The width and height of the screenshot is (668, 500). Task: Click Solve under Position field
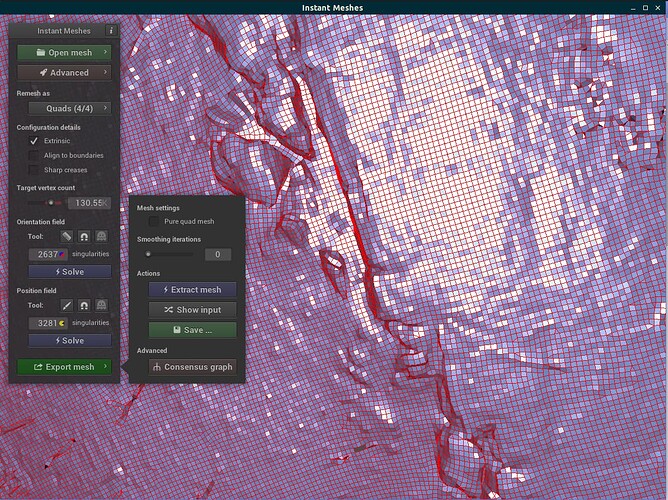pos(70,341)
